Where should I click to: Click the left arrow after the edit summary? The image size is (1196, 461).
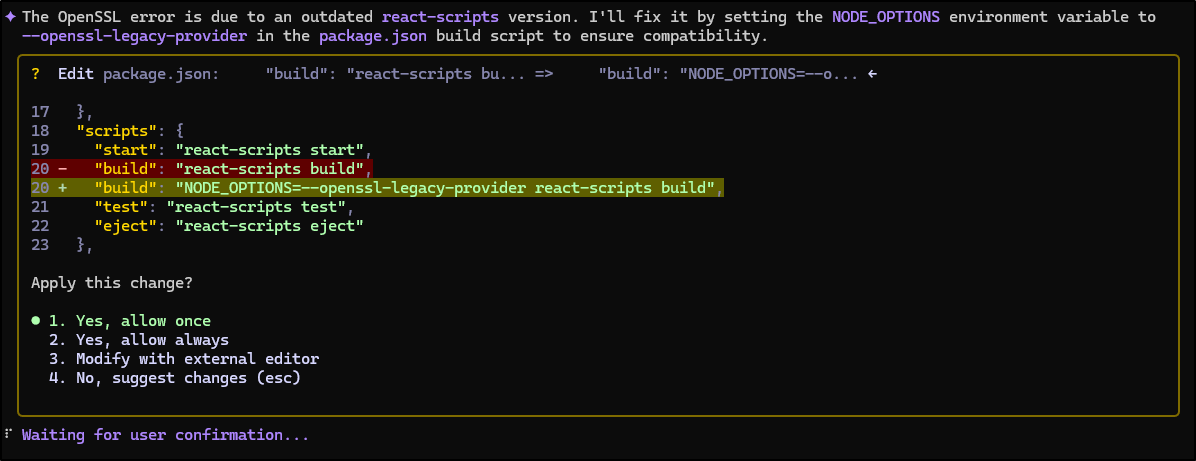click(872, 74)
